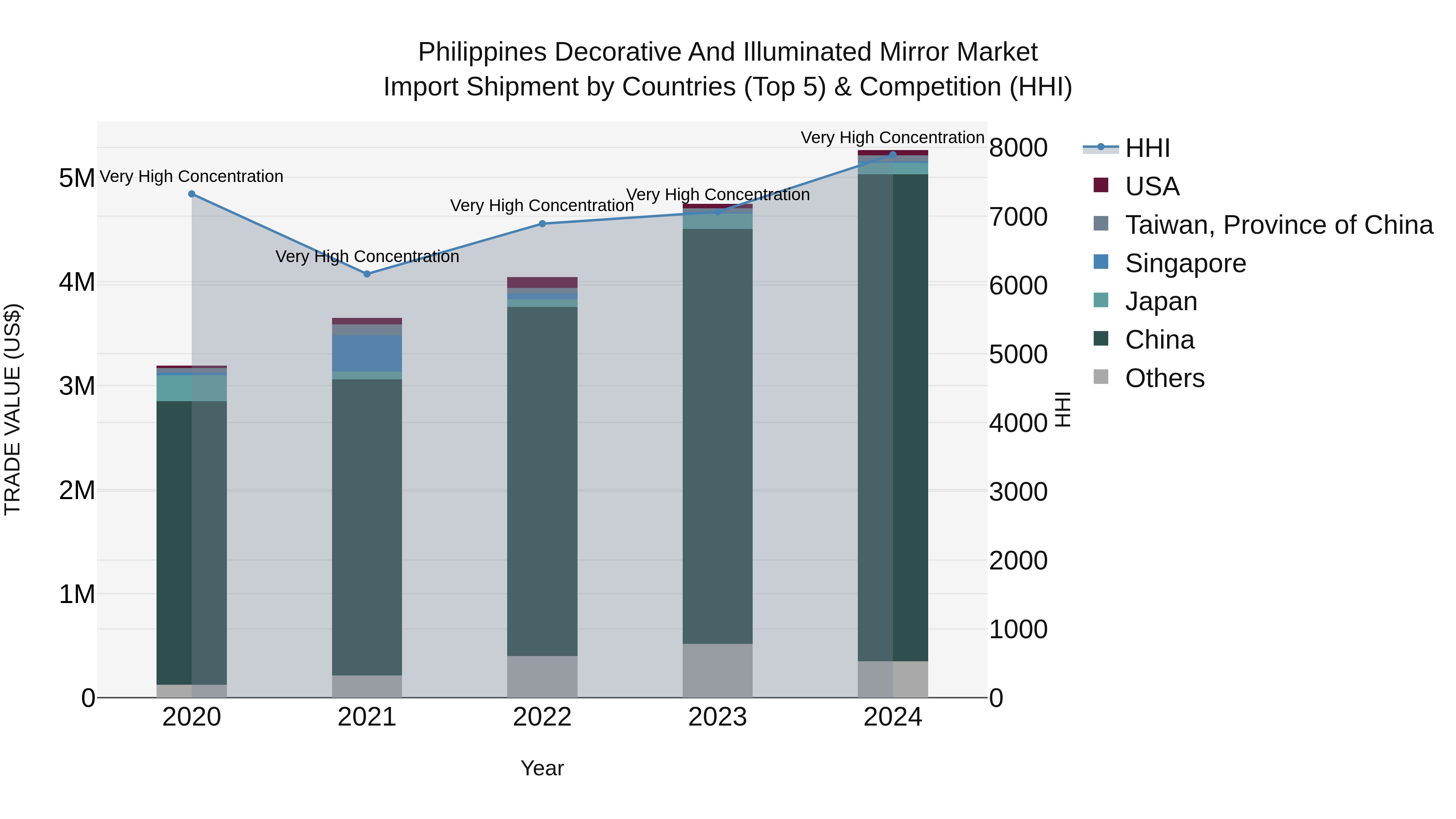Click the 2000 HHI axis tick label
The width and height of the screenshot is (1456, 819).
pos(1018,561)
